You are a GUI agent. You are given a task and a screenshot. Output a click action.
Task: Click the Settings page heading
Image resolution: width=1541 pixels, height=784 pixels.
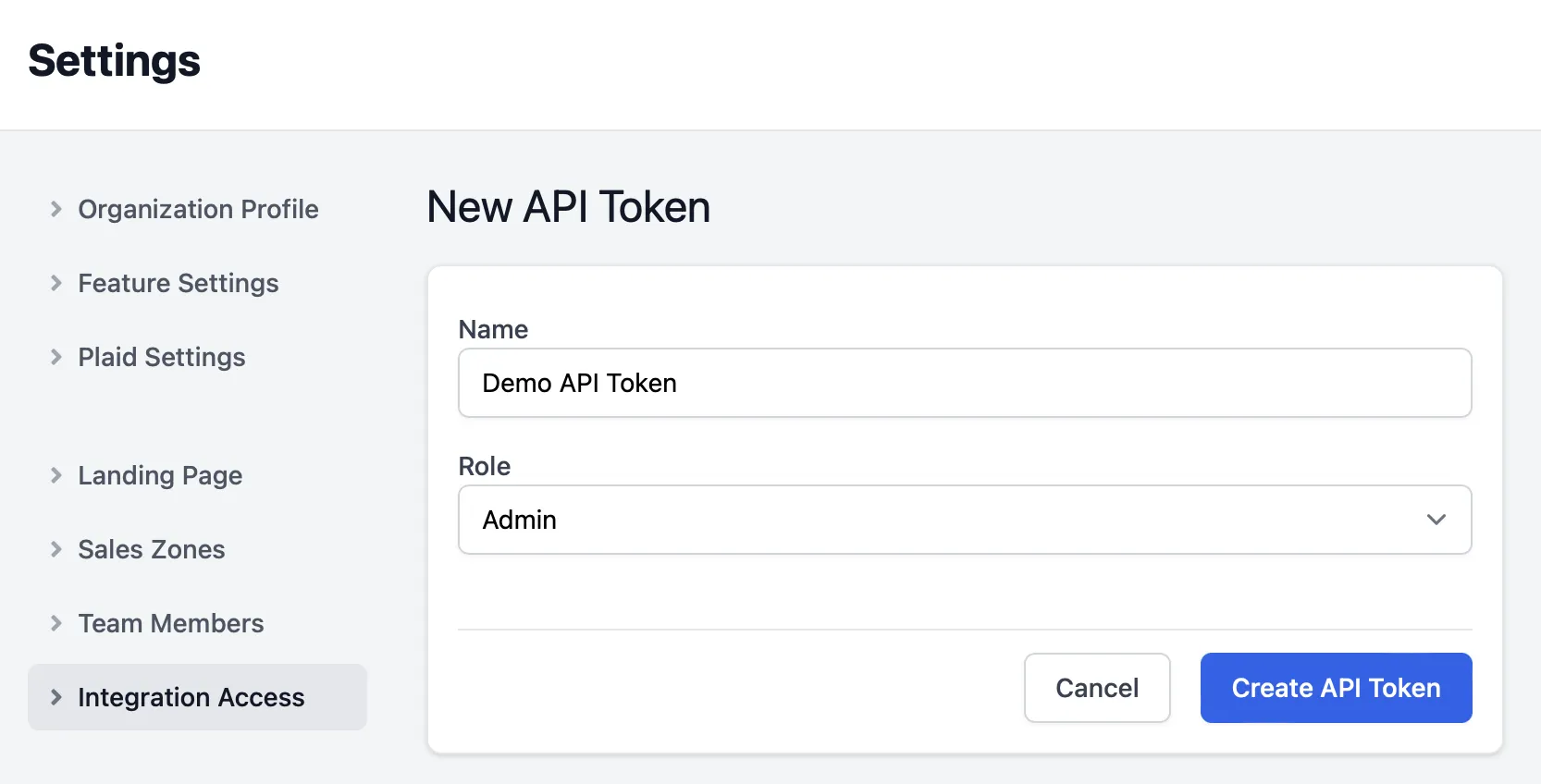pos(114,60)
